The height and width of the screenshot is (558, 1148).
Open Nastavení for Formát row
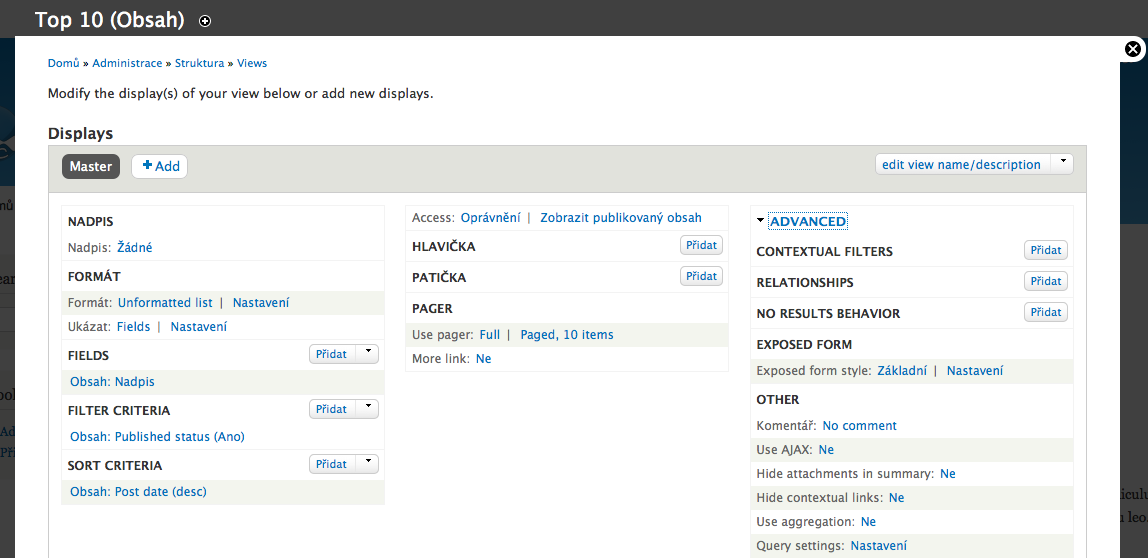pos(261,302)
